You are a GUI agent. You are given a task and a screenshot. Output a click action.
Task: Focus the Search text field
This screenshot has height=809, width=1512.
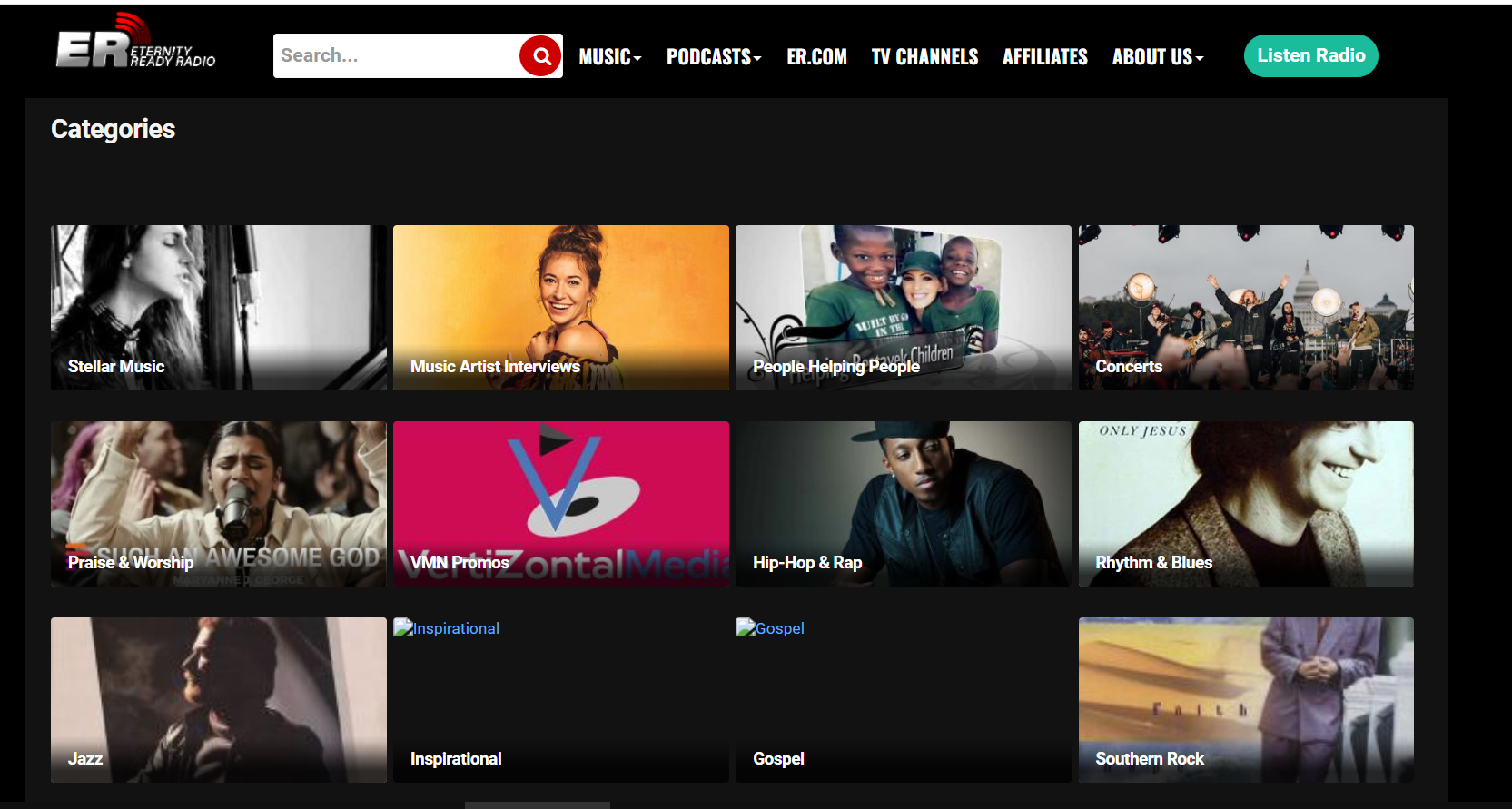click(396, 56)
